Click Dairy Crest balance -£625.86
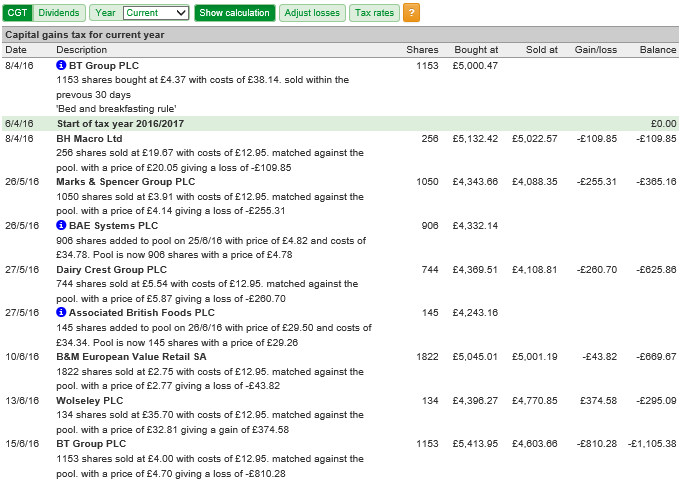Screen dimensions: 679x480 point(656,269)
